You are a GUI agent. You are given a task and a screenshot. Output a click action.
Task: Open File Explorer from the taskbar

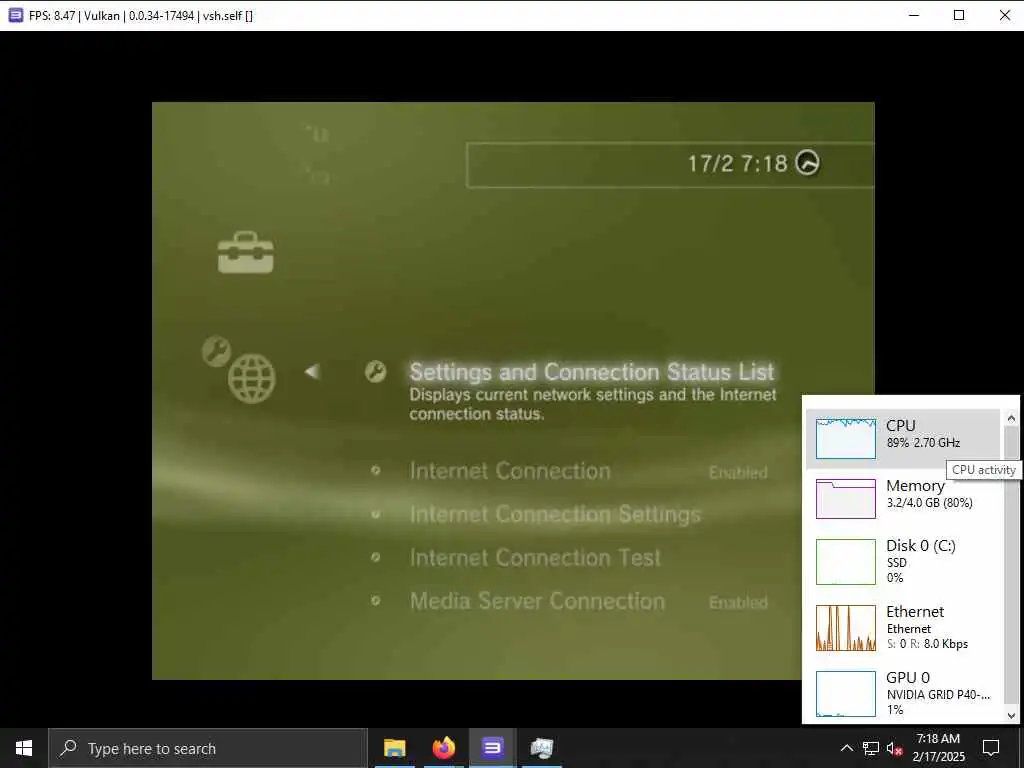point(394,748)
